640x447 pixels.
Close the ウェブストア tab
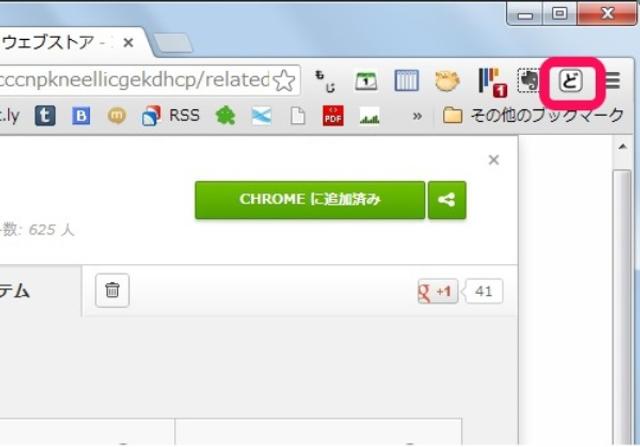pyautogui.click(x=128, y=42)
